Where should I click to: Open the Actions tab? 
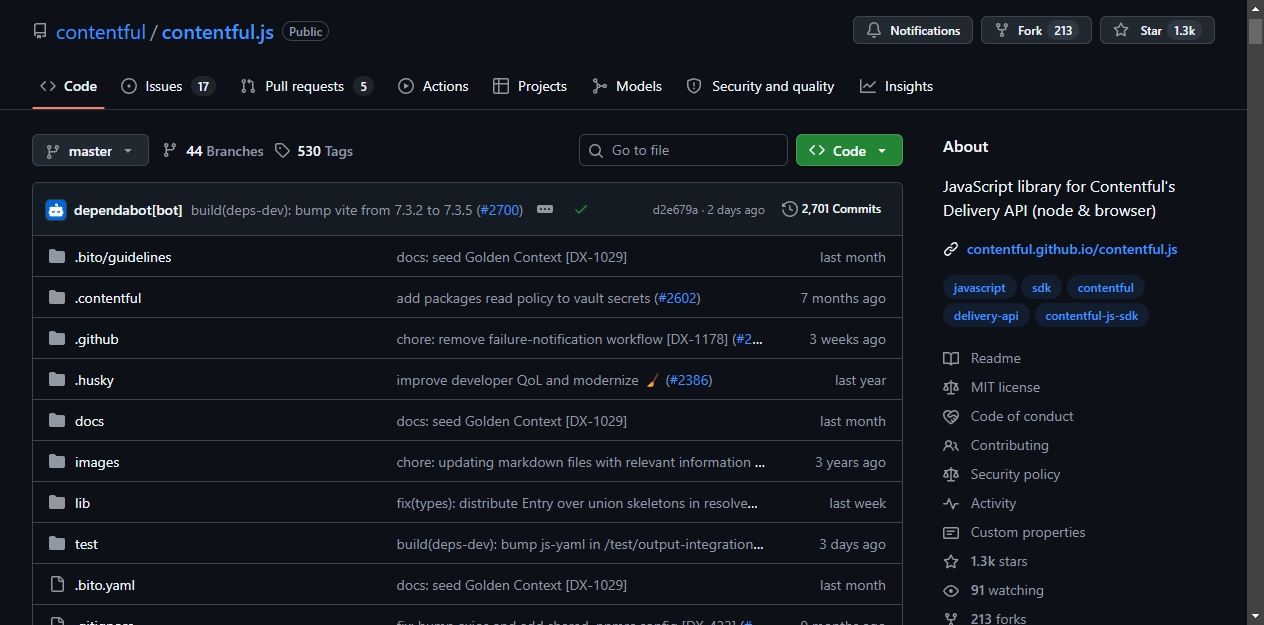tap(433, 86)
